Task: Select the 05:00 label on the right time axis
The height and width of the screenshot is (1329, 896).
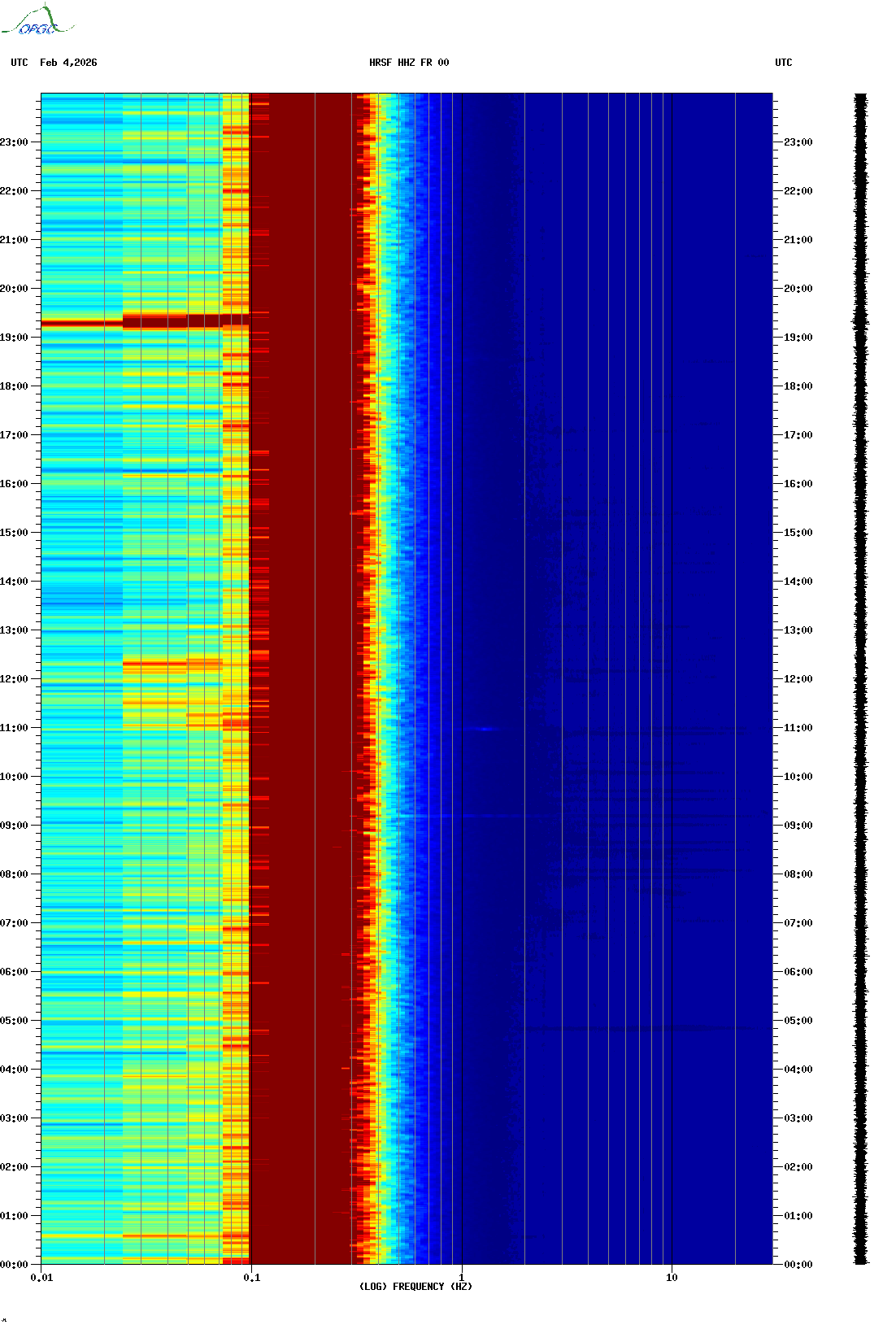Action: [798, 1021]
